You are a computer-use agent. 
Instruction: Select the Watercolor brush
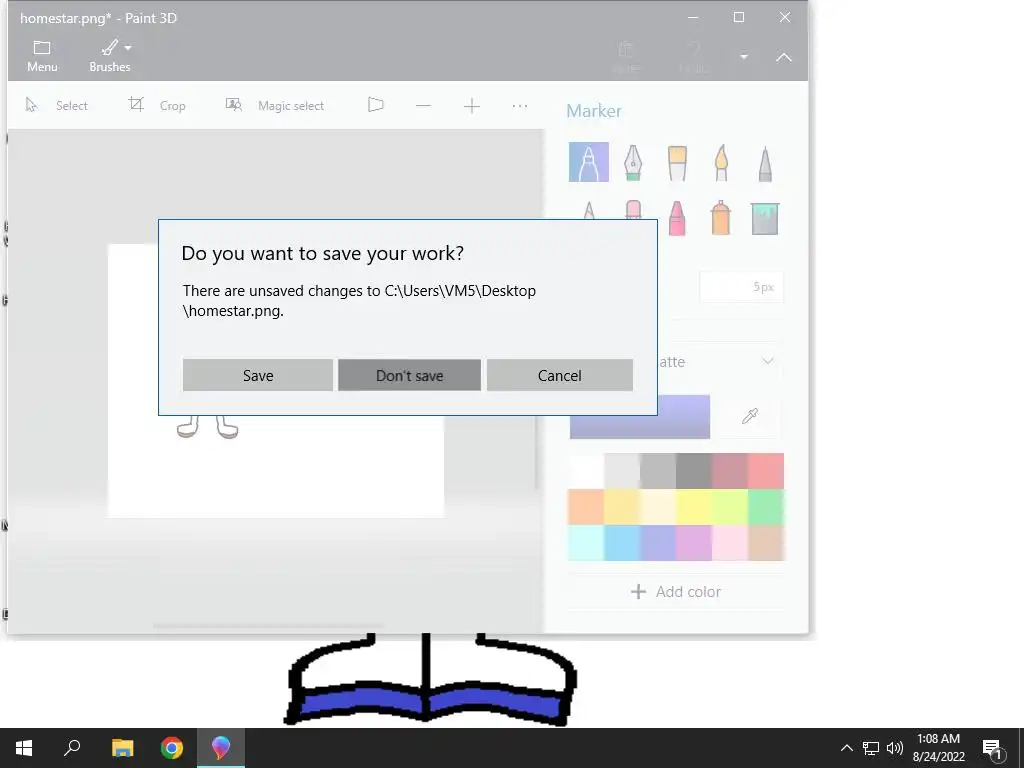pyautogui.click(x=721, y=162)
